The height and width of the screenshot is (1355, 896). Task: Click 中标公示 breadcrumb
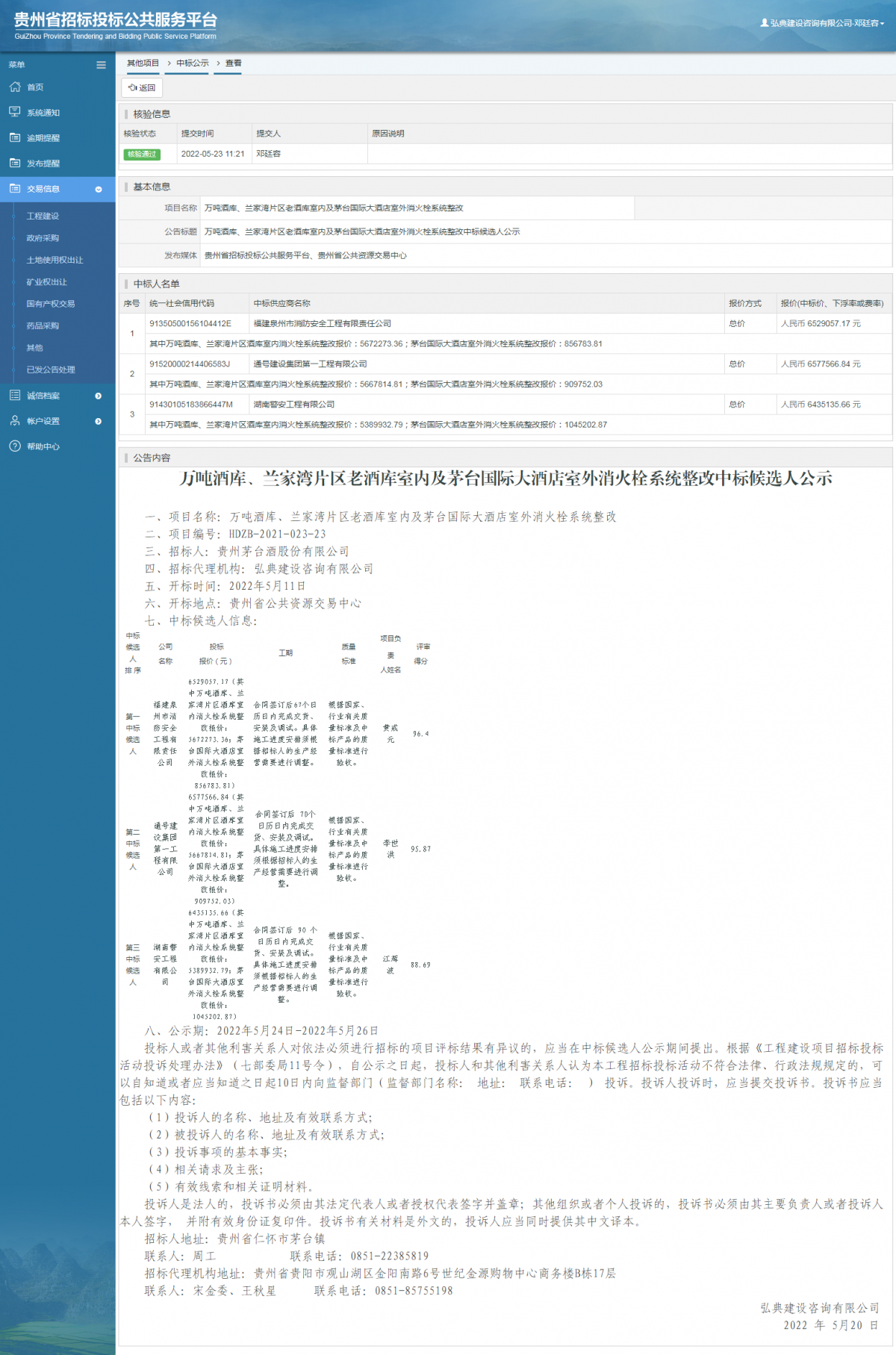pyautogui.click(x=193, y=63)
